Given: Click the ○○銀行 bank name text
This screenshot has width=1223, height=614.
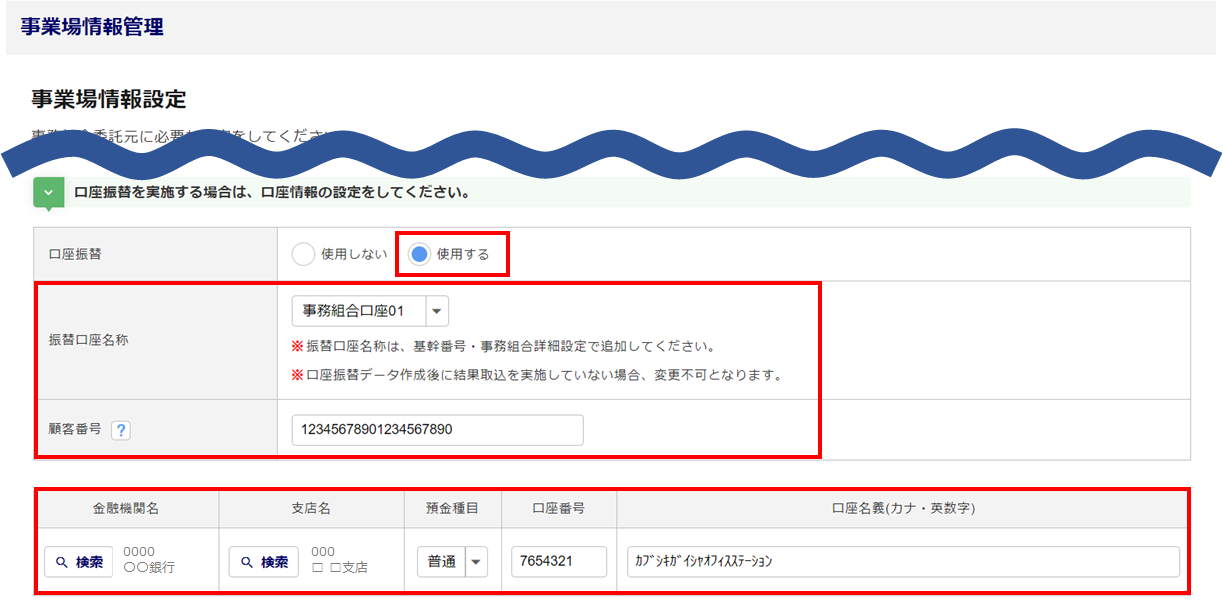Looking at the screenshot, I should pyautogui.click(x=149, y=568).
